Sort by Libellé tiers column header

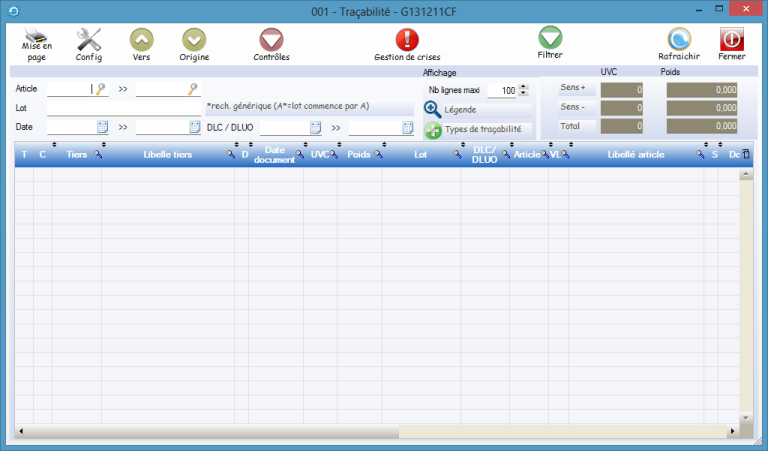point(167,155)
